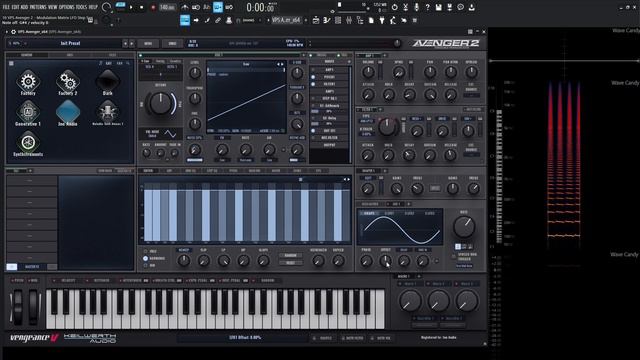This screenshot has height=360, width=640.
Task: Click the floppy disk save icon
Action: [438, 7]
